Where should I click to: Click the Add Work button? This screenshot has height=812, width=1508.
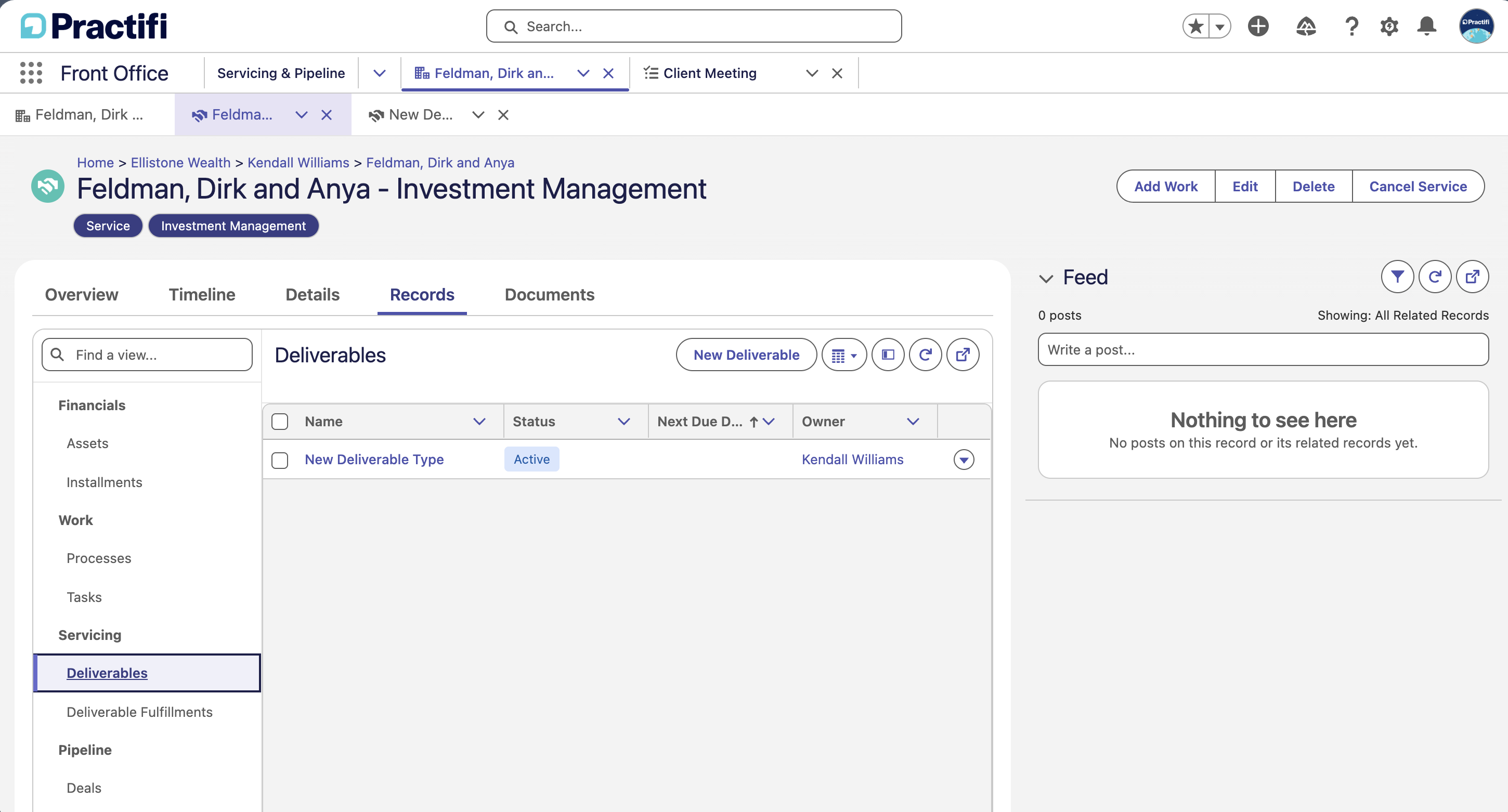pos(1165,186)
